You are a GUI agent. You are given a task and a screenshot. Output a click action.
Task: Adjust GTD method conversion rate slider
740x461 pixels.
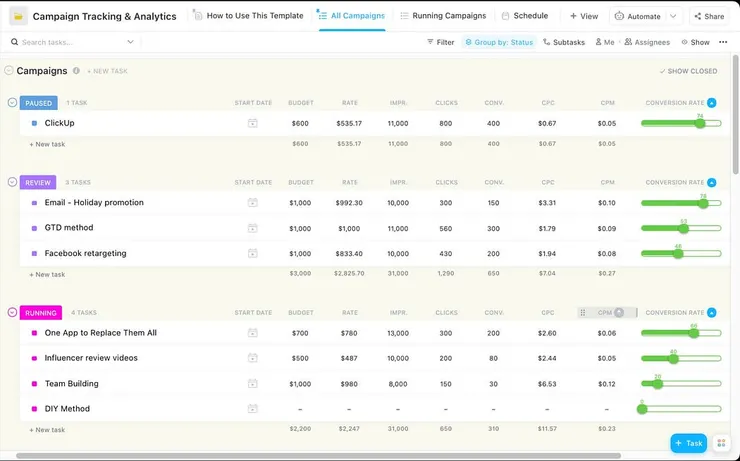pyautogui.click(x=681, y=228)
